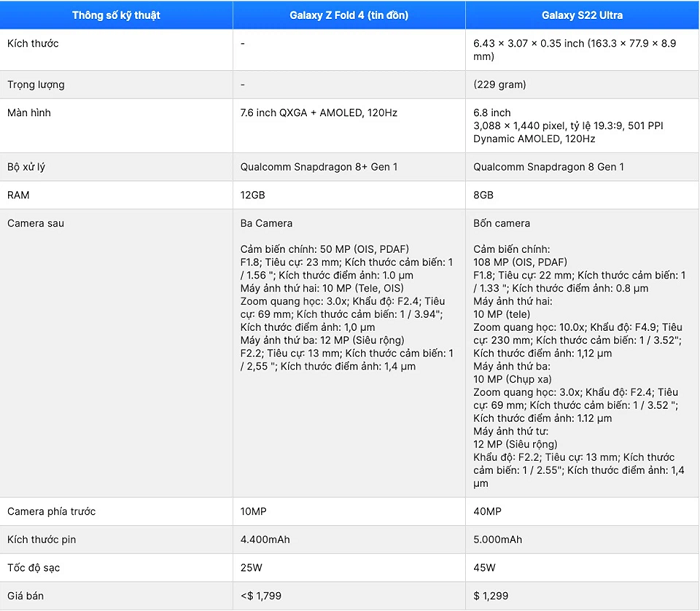Select the 'Camera phía trước' row label

[x=51, y=512]
